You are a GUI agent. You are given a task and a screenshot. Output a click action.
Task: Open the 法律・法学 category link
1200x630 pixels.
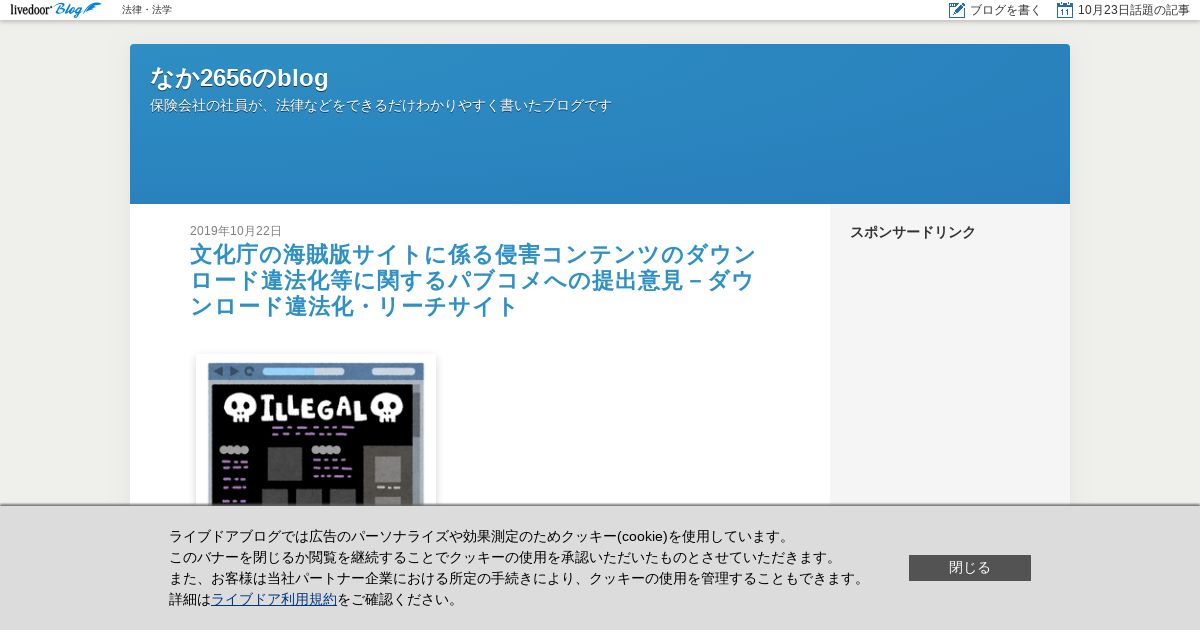(x=147, y=10)
